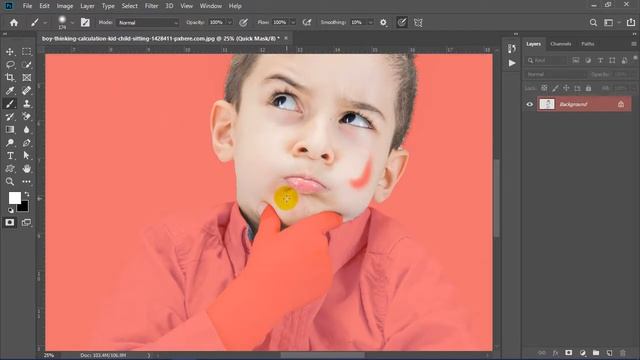Screen dimensions: 640x360
Task: Toggle the Brush Settings panel button
Action: tap(85, 22)
